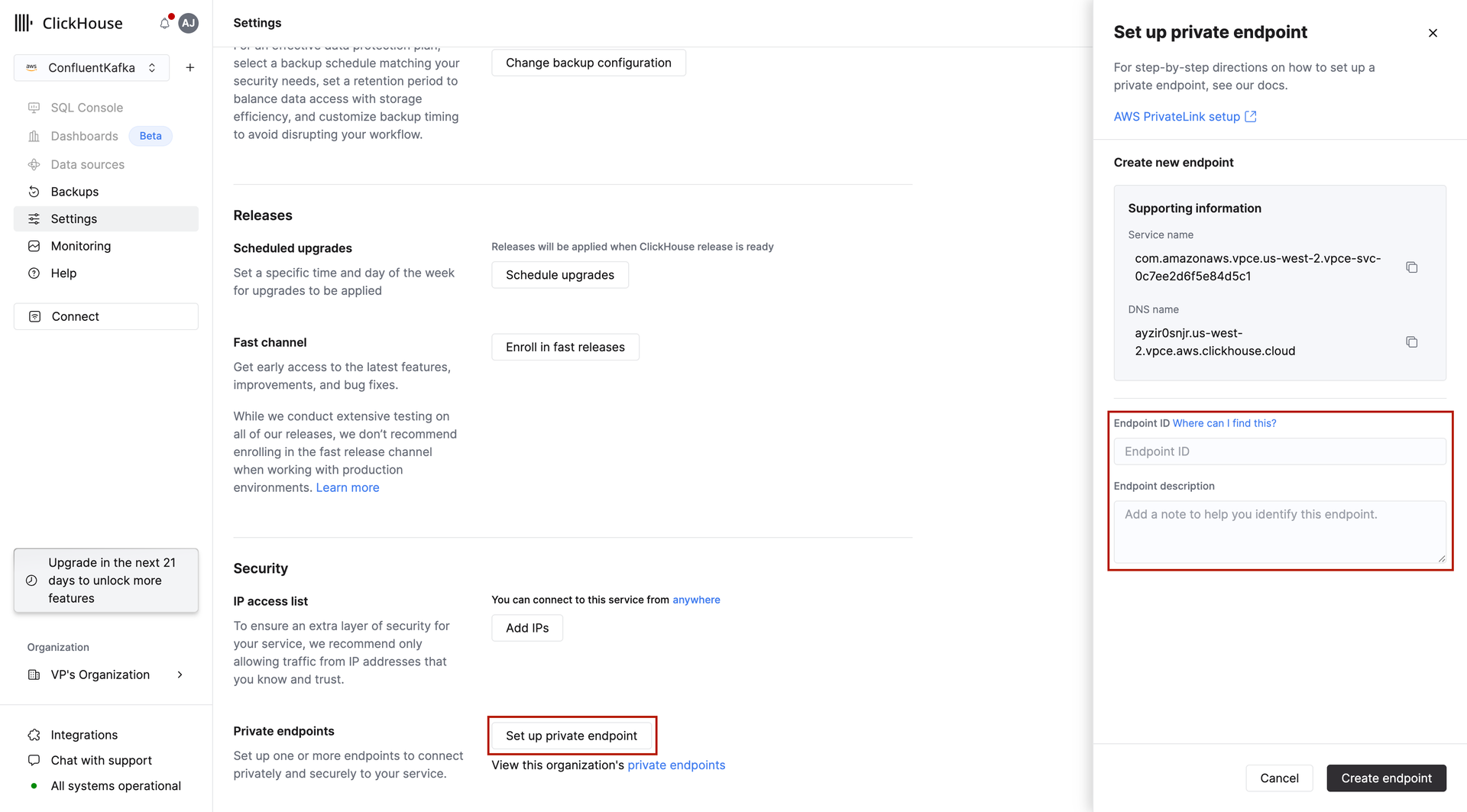This screenshot has height=812, width=1467.
Task: View this organization's private endpoints
Action: coord(675,765)
